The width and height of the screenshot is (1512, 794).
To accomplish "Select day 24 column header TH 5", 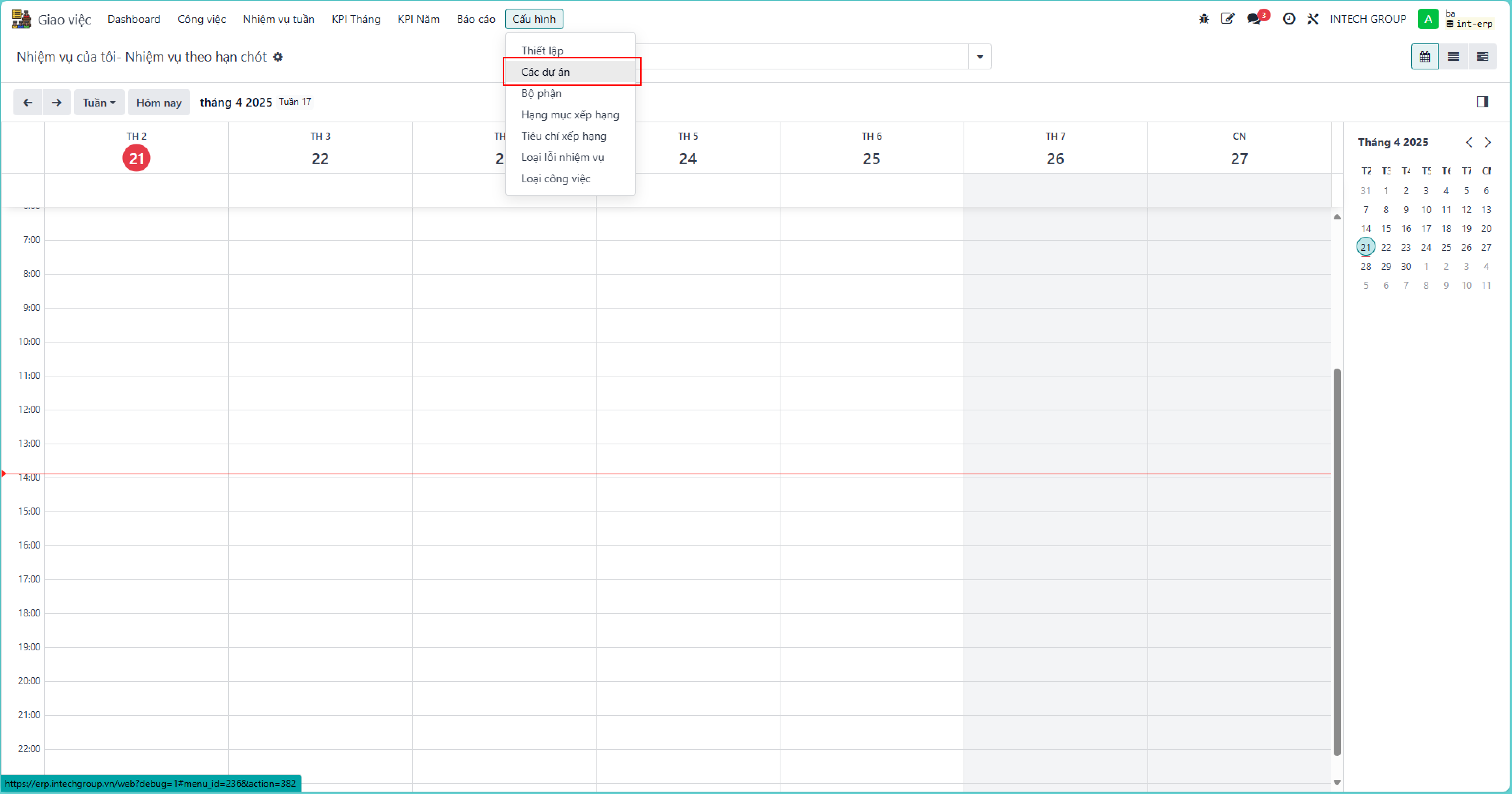I will click(688, 148).
